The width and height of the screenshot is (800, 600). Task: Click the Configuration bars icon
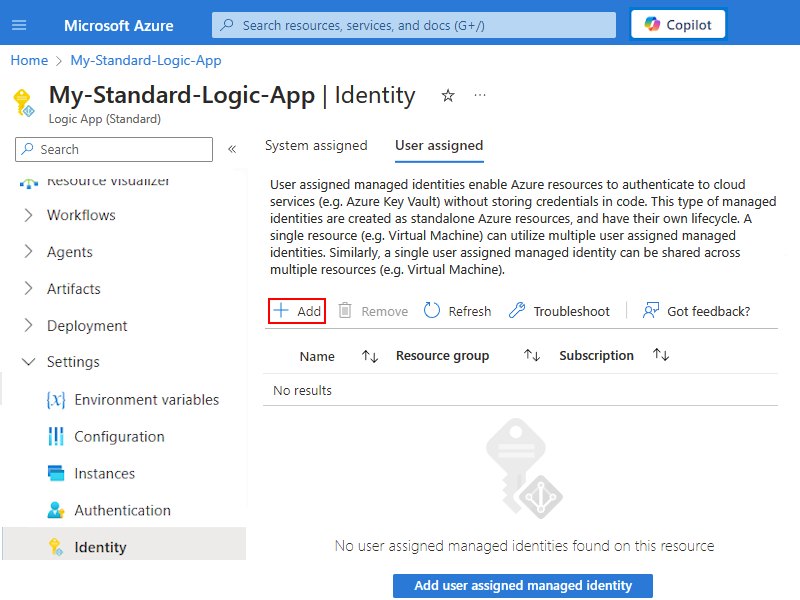pos(56,436)
